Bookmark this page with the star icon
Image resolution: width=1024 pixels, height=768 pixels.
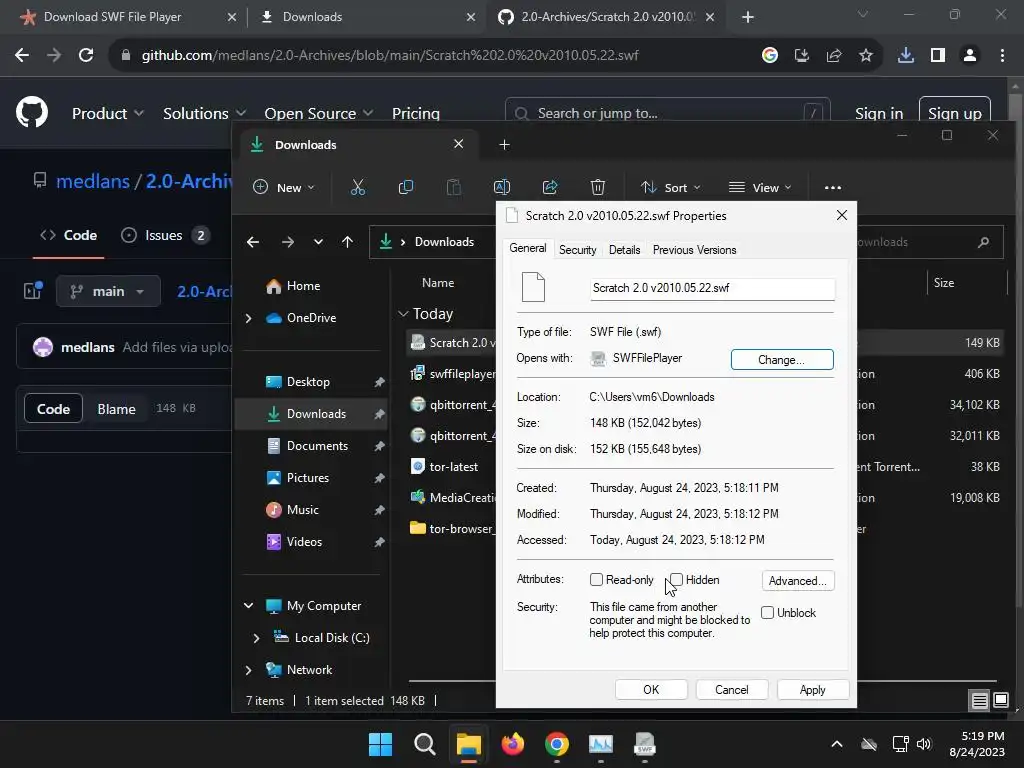[866, 55]
